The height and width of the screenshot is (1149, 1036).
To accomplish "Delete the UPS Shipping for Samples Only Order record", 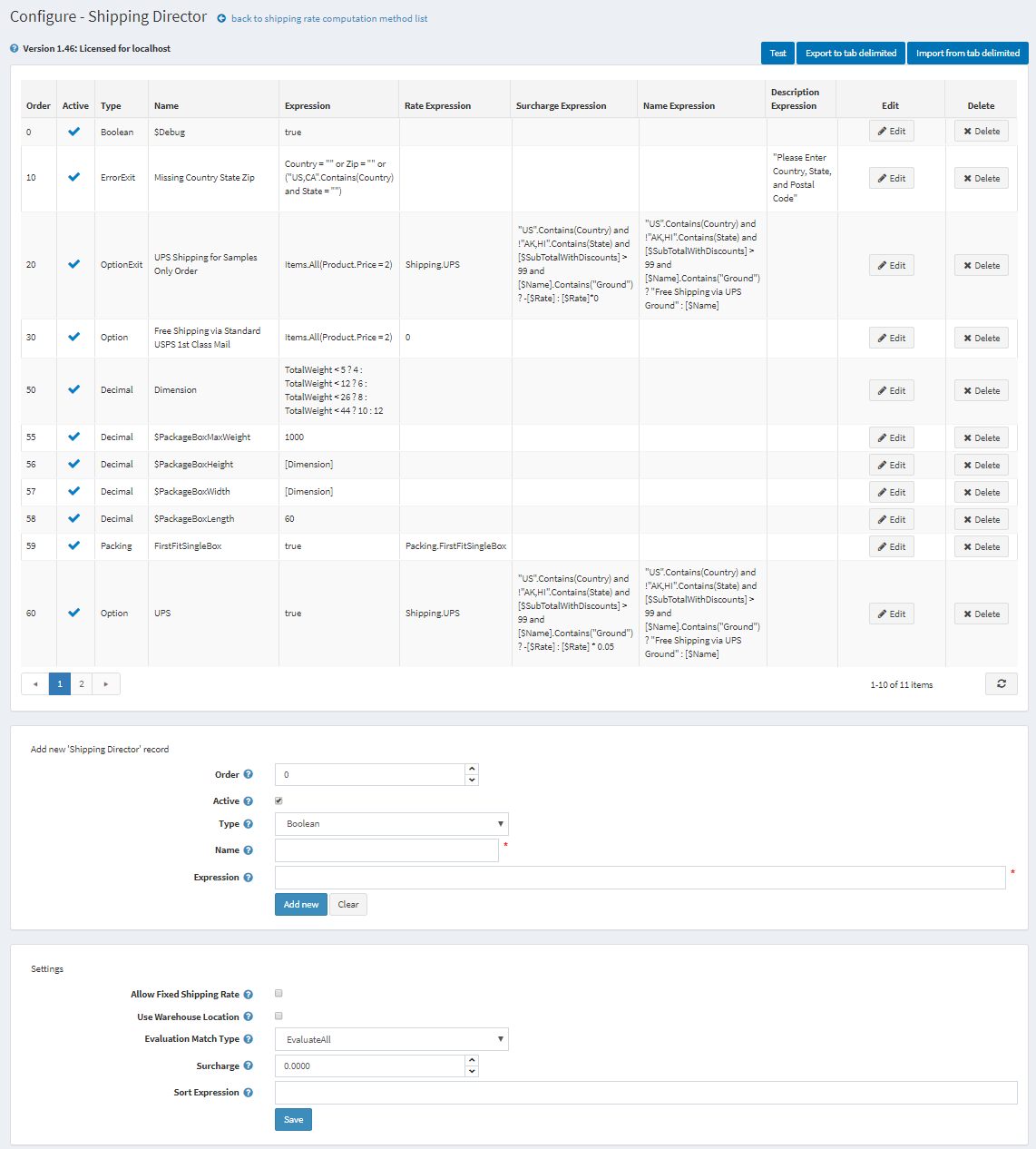I will pyautogui.click(x=982, y=266).
